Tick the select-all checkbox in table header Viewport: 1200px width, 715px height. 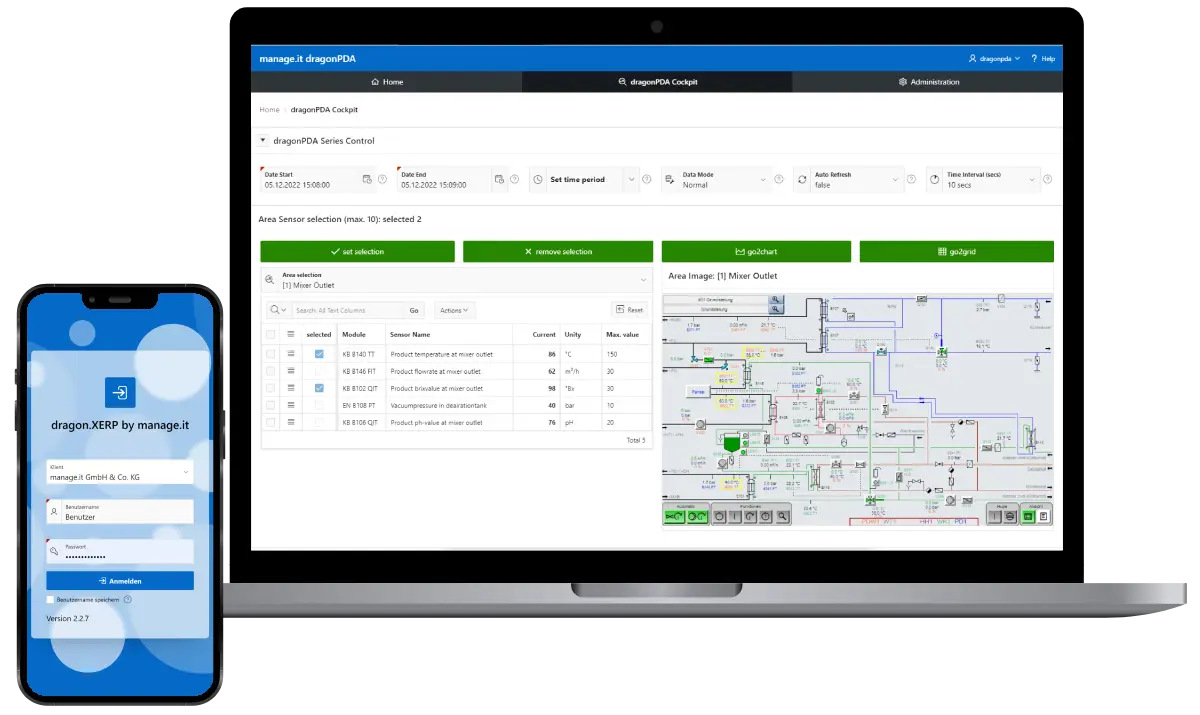coord(271,335)
